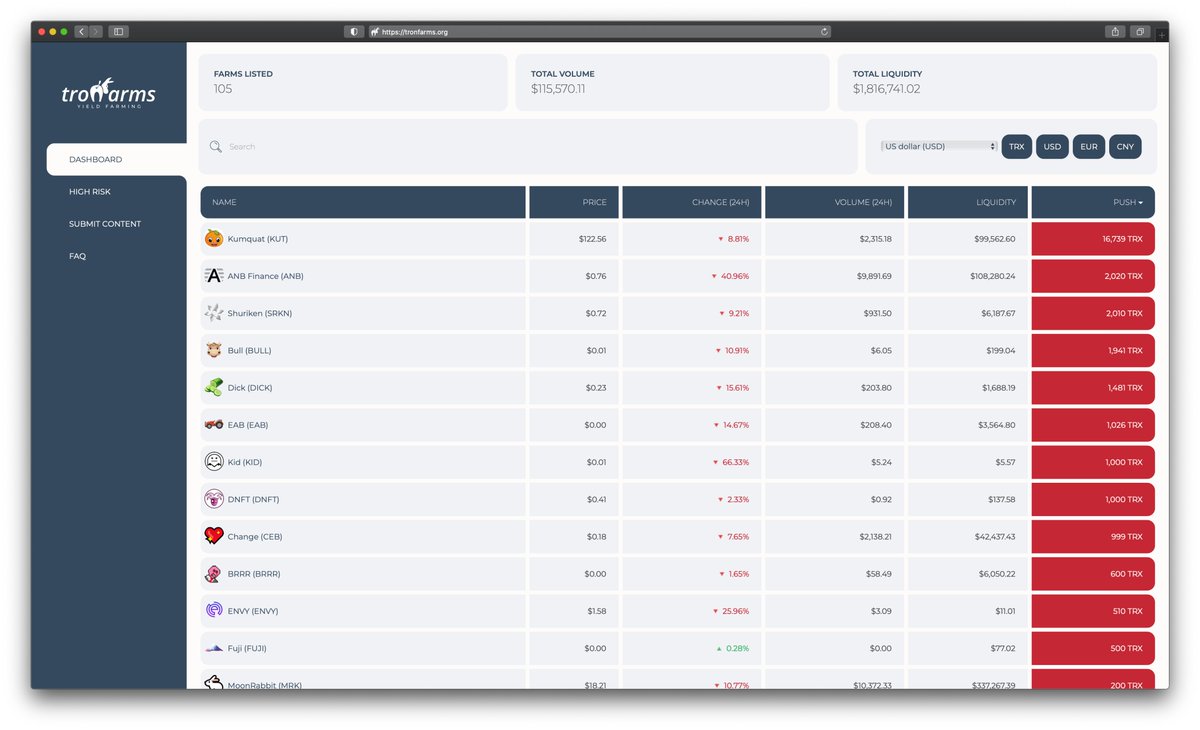Viewport: 1200px width, 730px height.
Task: Sort by PUSH column header arrow
Action: point(1140,203)
